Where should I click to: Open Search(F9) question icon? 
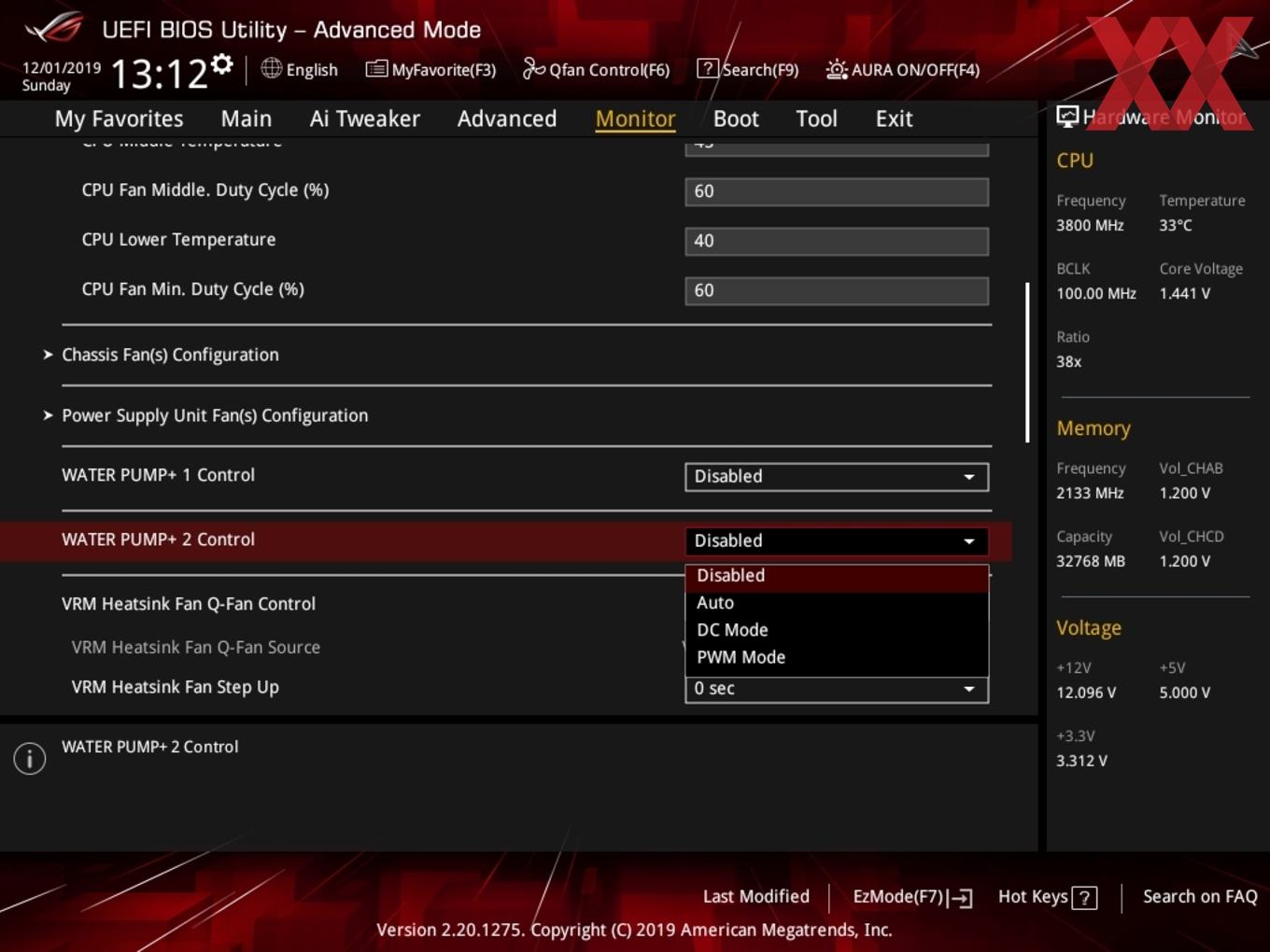tap(708, 68)
